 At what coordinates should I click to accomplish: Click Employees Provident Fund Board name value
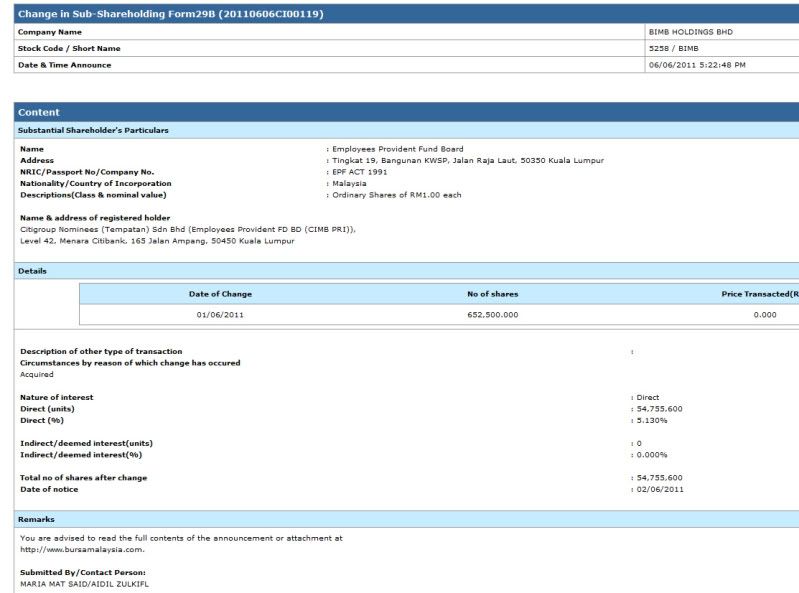click(398, 149)
